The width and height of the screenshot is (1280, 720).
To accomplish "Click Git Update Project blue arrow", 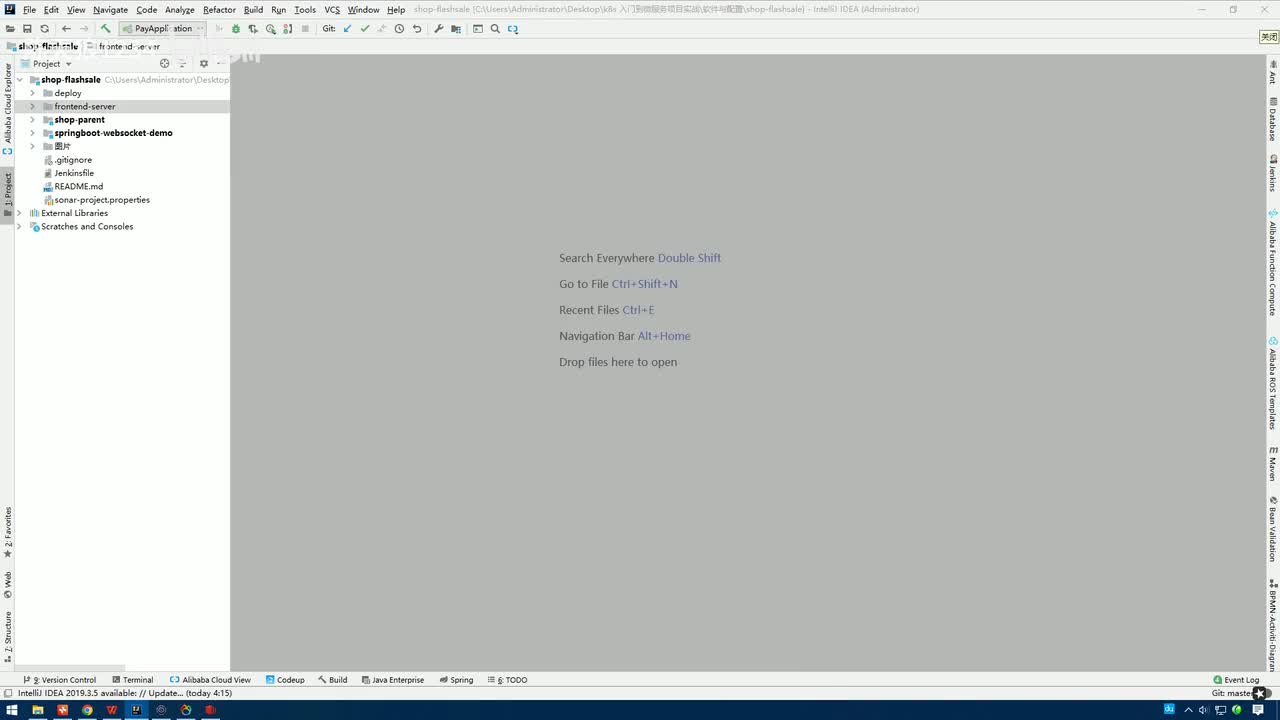I will (x=347, y=29).
